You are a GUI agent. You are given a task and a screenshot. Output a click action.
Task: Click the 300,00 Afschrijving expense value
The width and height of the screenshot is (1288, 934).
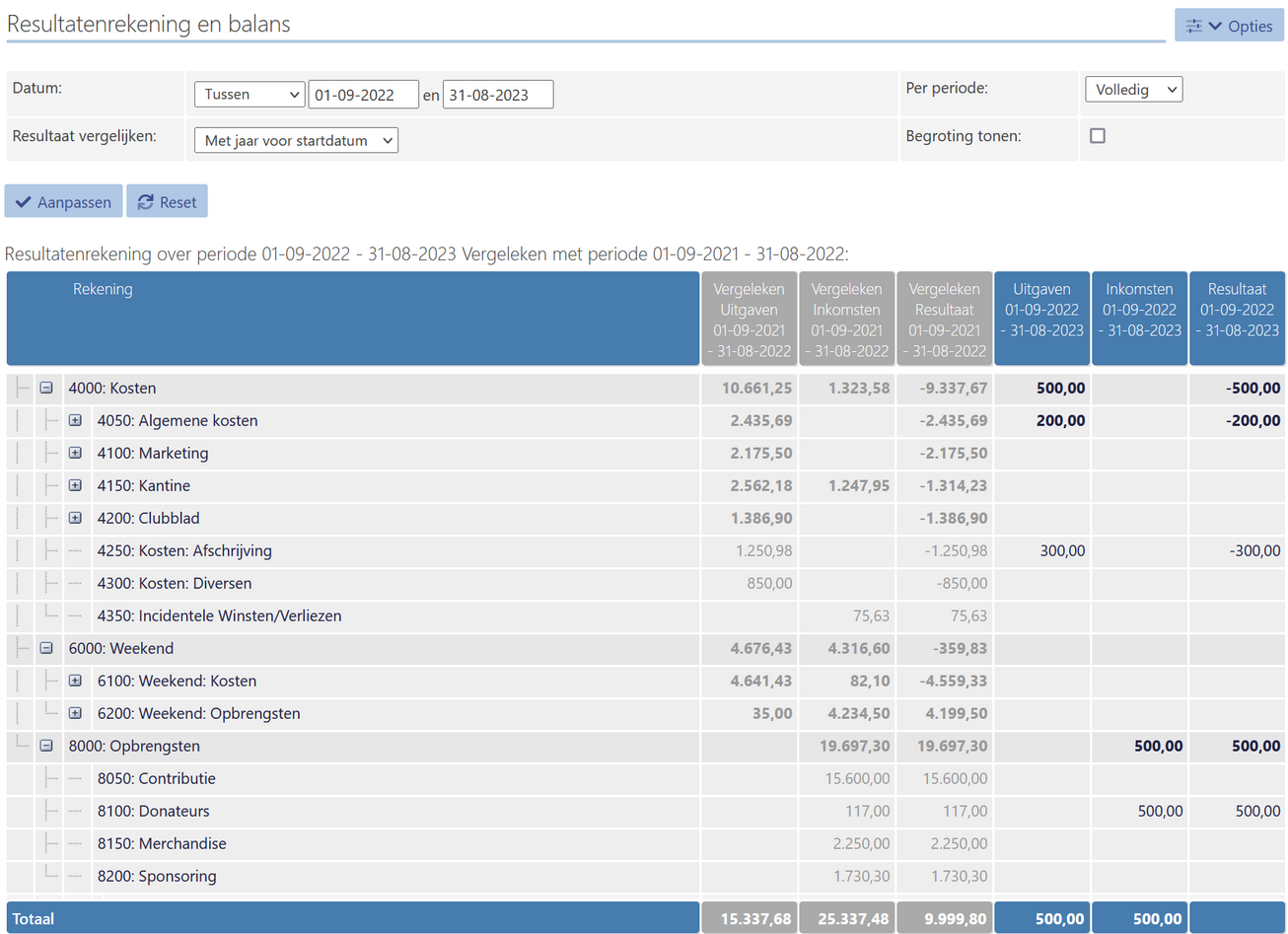[x=1062, y=551]
